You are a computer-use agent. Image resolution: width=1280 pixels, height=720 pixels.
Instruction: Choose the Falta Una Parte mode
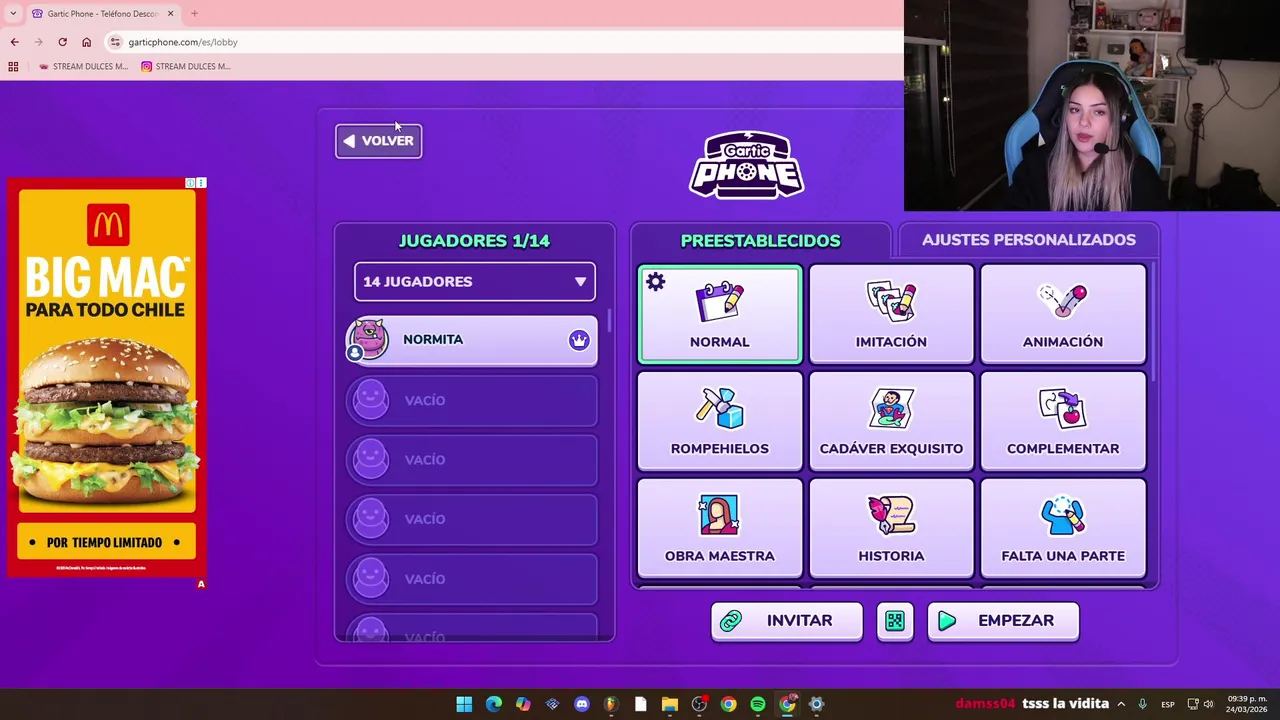pos(1063,527)
